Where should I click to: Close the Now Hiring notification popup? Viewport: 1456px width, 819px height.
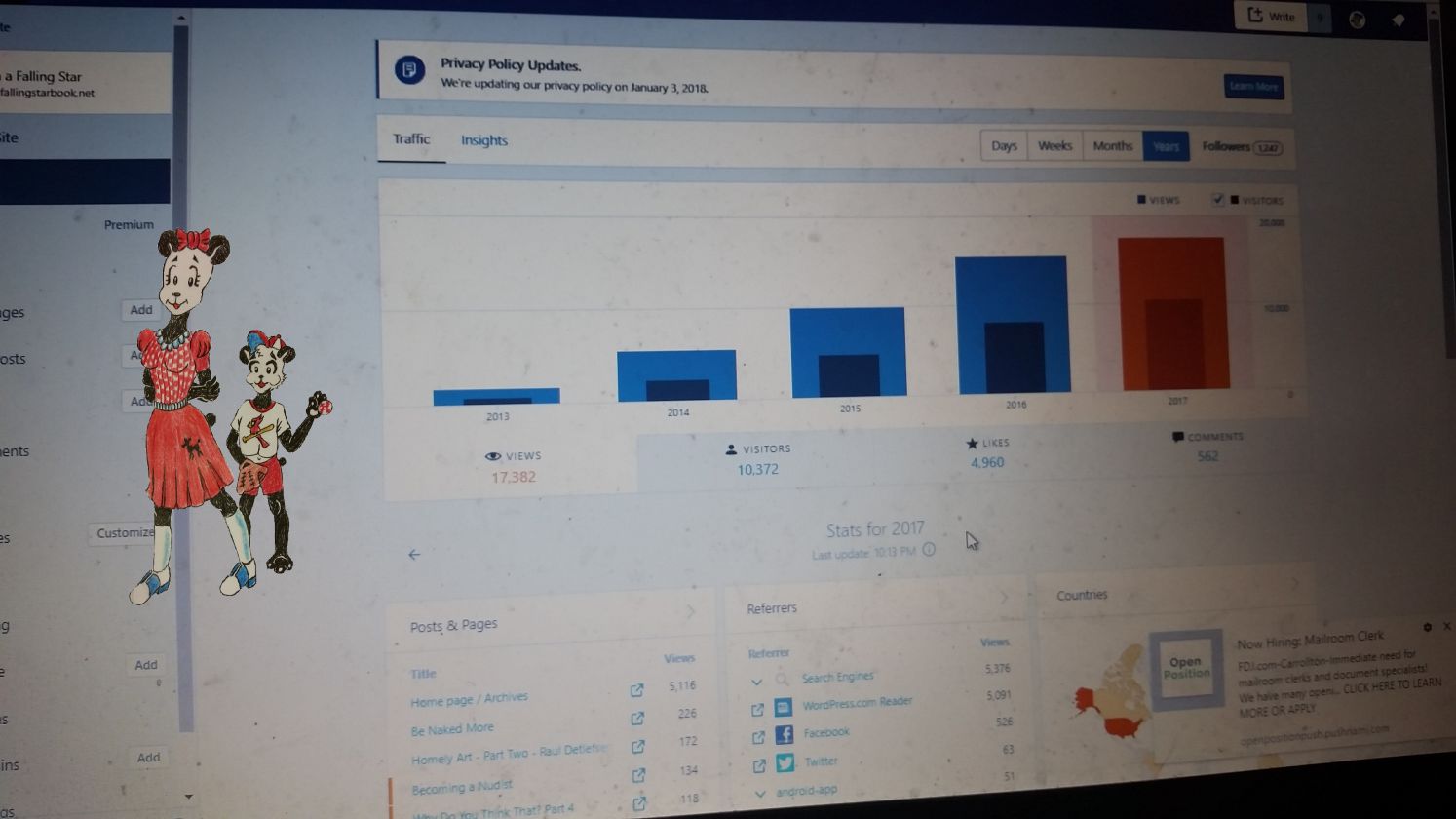pyautogui.click(x=1446, y=626)
